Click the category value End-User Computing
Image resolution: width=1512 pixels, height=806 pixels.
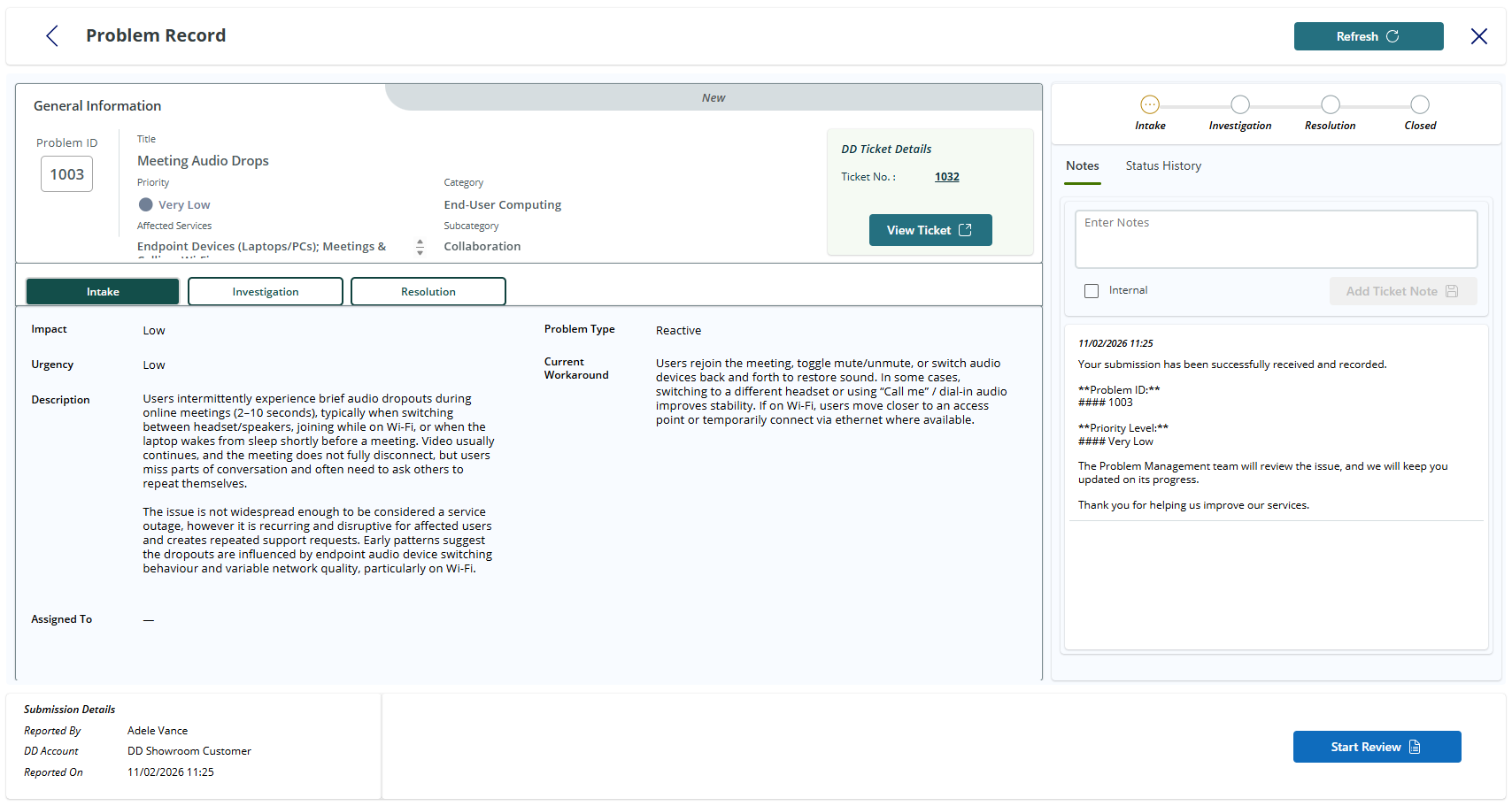click(x=503, y=204)
